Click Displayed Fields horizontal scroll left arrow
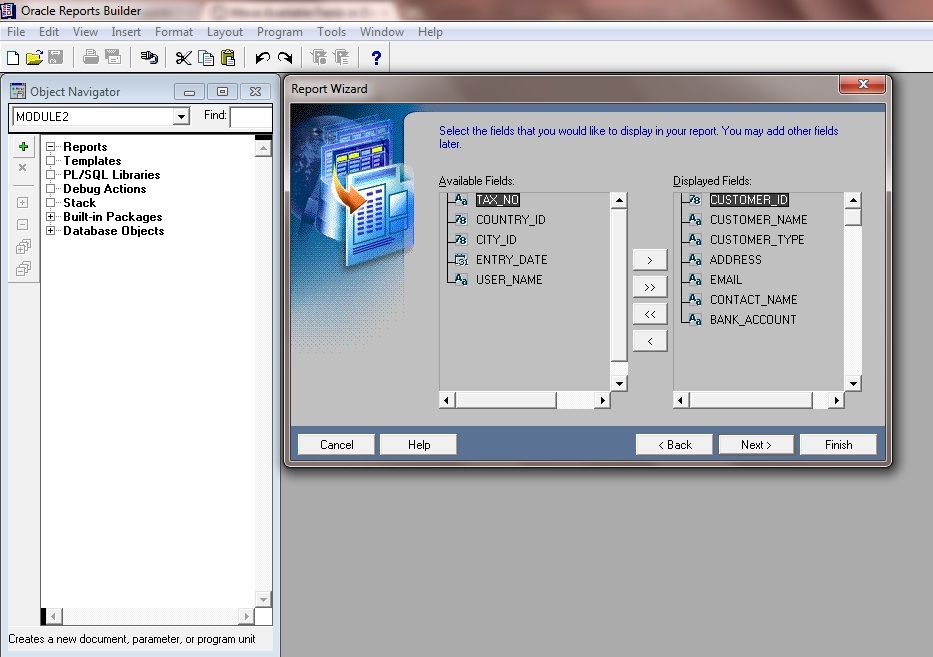Screen dimensions: 933x657 681,400
